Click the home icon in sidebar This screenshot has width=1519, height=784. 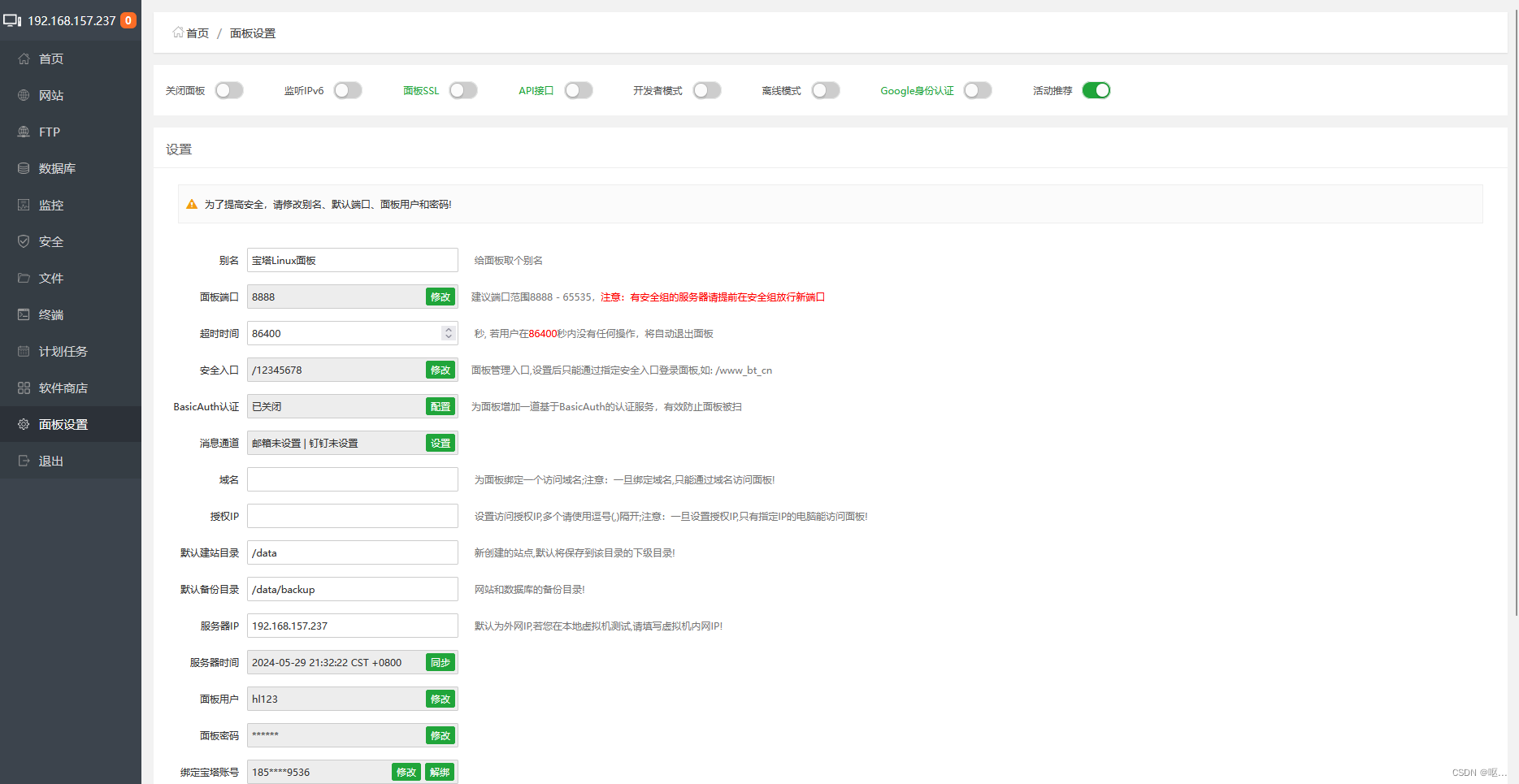[24, 58]
